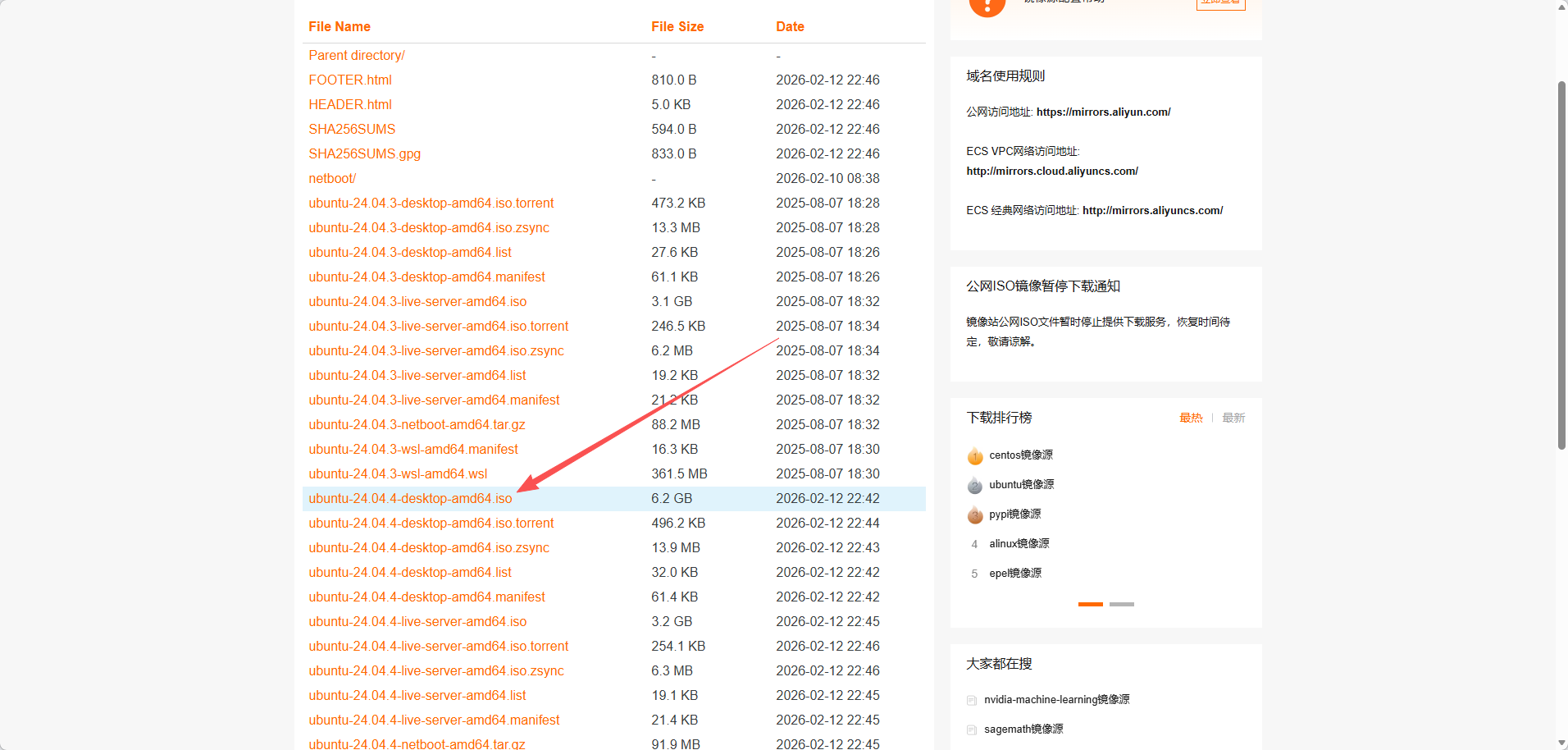Click the 361.5 MB file size cell
The image size is (1568, 750).
(679, 473)
